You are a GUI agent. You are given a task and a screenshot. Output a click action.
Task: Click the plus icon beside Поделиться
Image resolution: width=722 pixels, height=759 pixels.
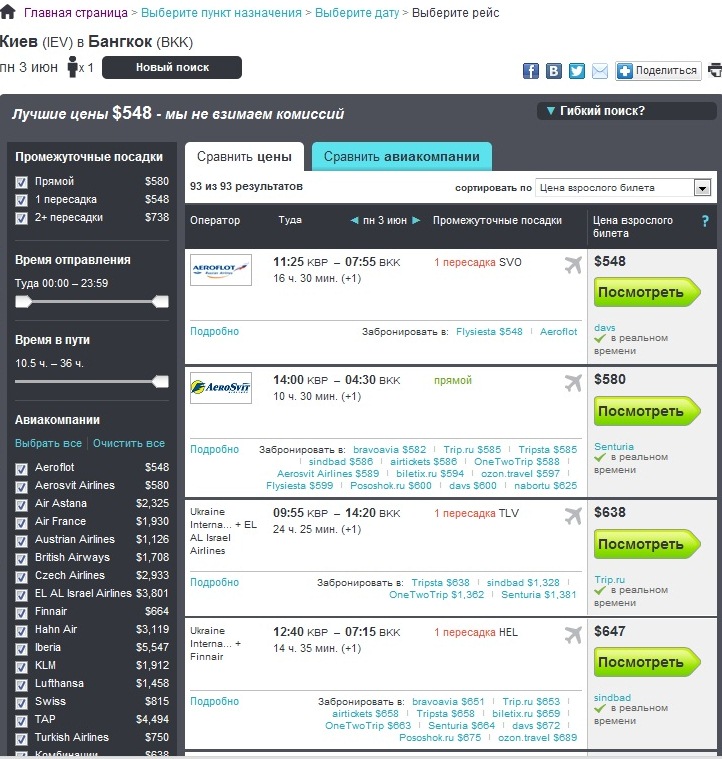(x=625, y=71)
